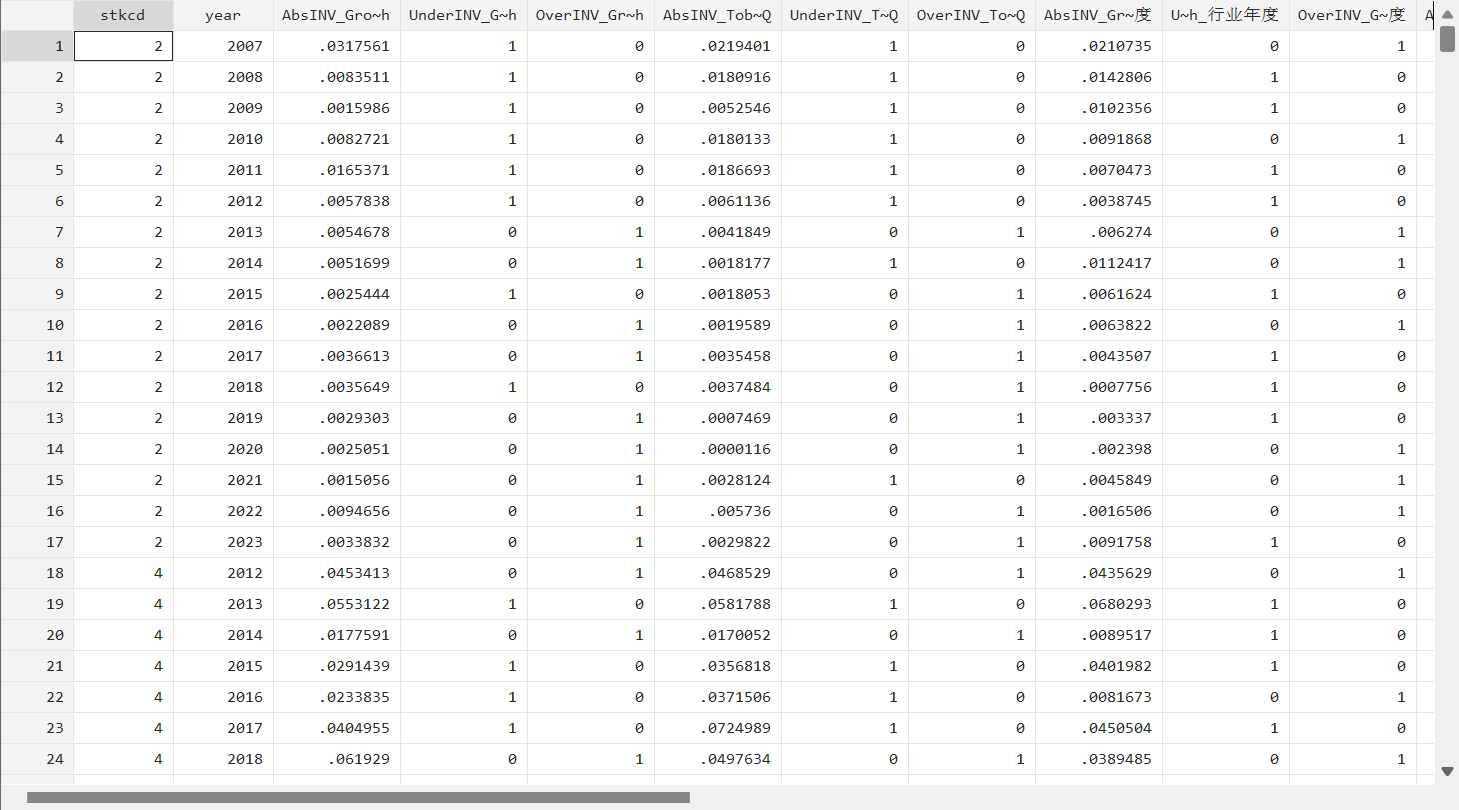Click the year cell showing 2007

pos(223,46)
